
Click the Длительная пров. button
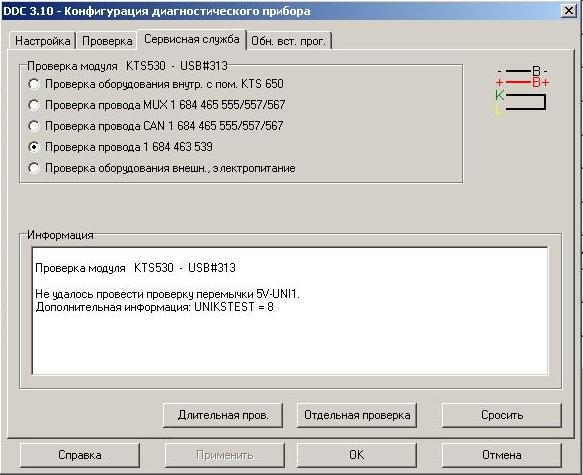[223, 415]
